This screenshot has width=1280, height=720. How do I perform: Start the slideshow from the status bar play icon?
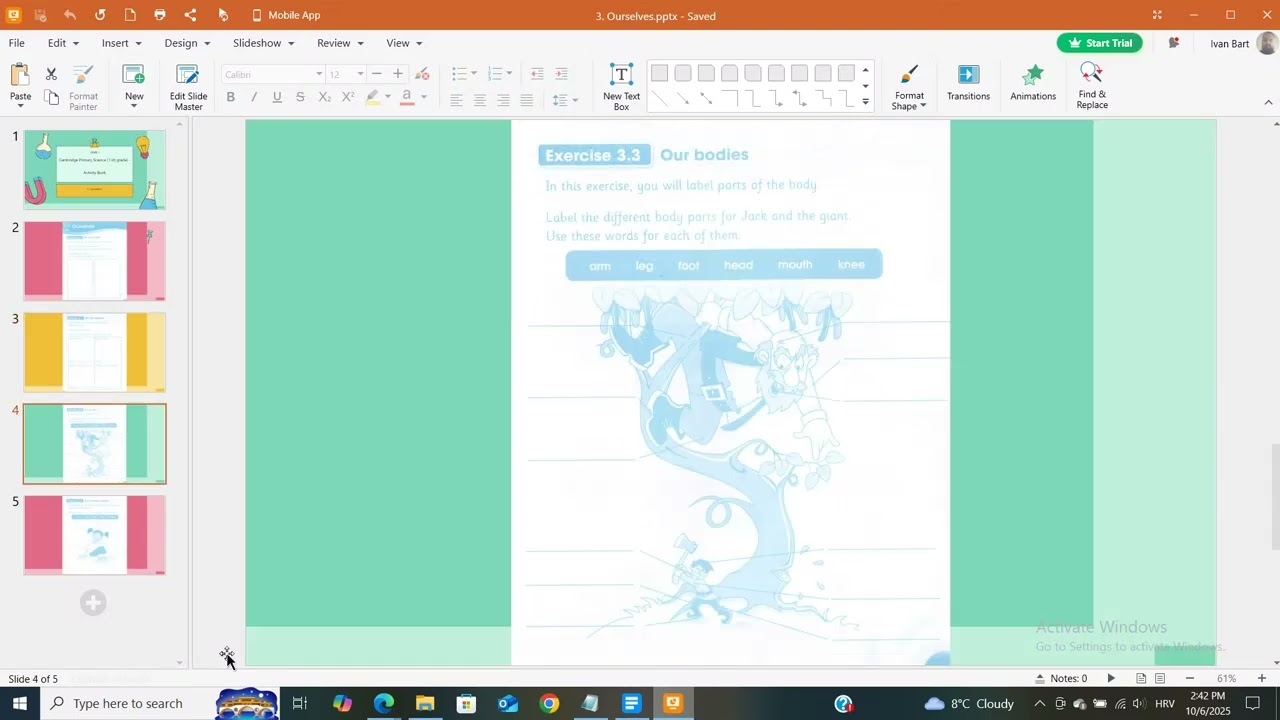point(1111,678)
